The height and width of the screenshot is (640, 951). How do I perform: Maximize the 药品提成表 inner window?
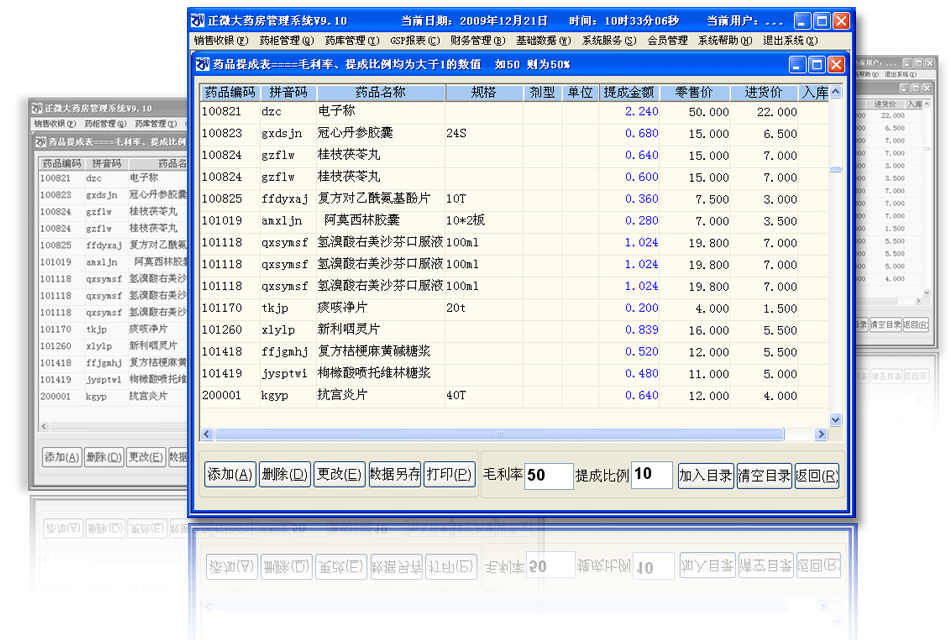click(817, 65)
